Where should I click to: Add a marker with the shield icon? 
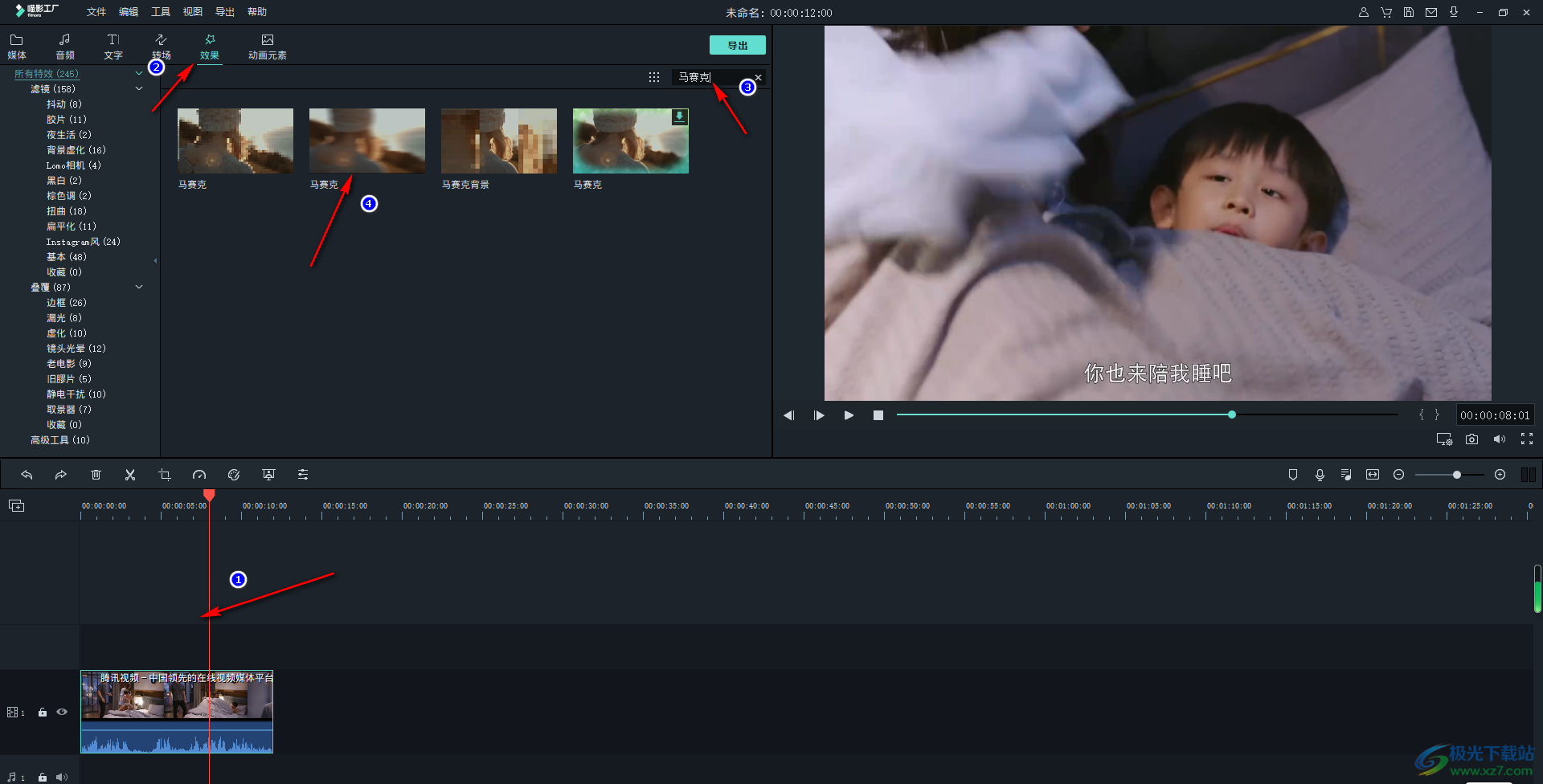point(1293,475)
